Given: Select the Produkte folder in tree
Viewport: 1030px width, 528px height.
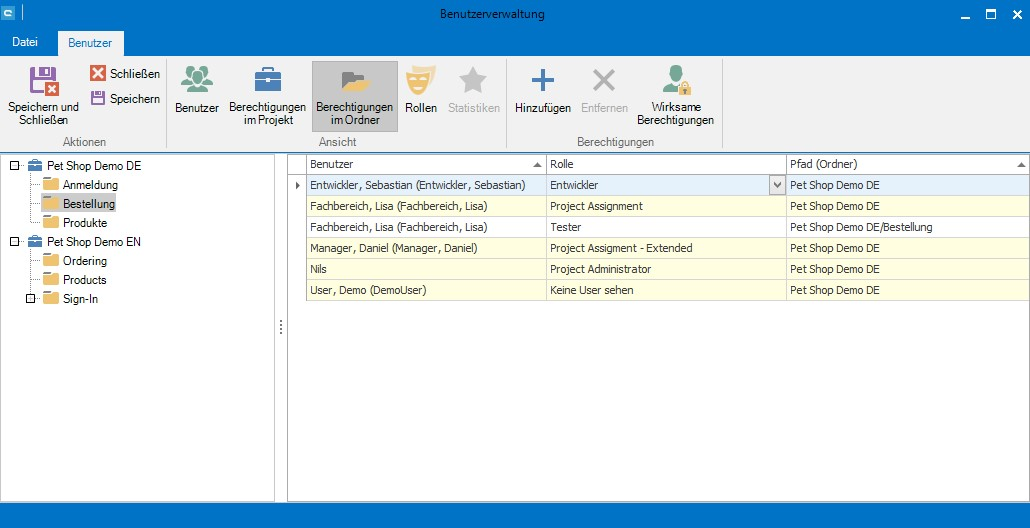Looking at the screenshot, I should coord(84,223).
